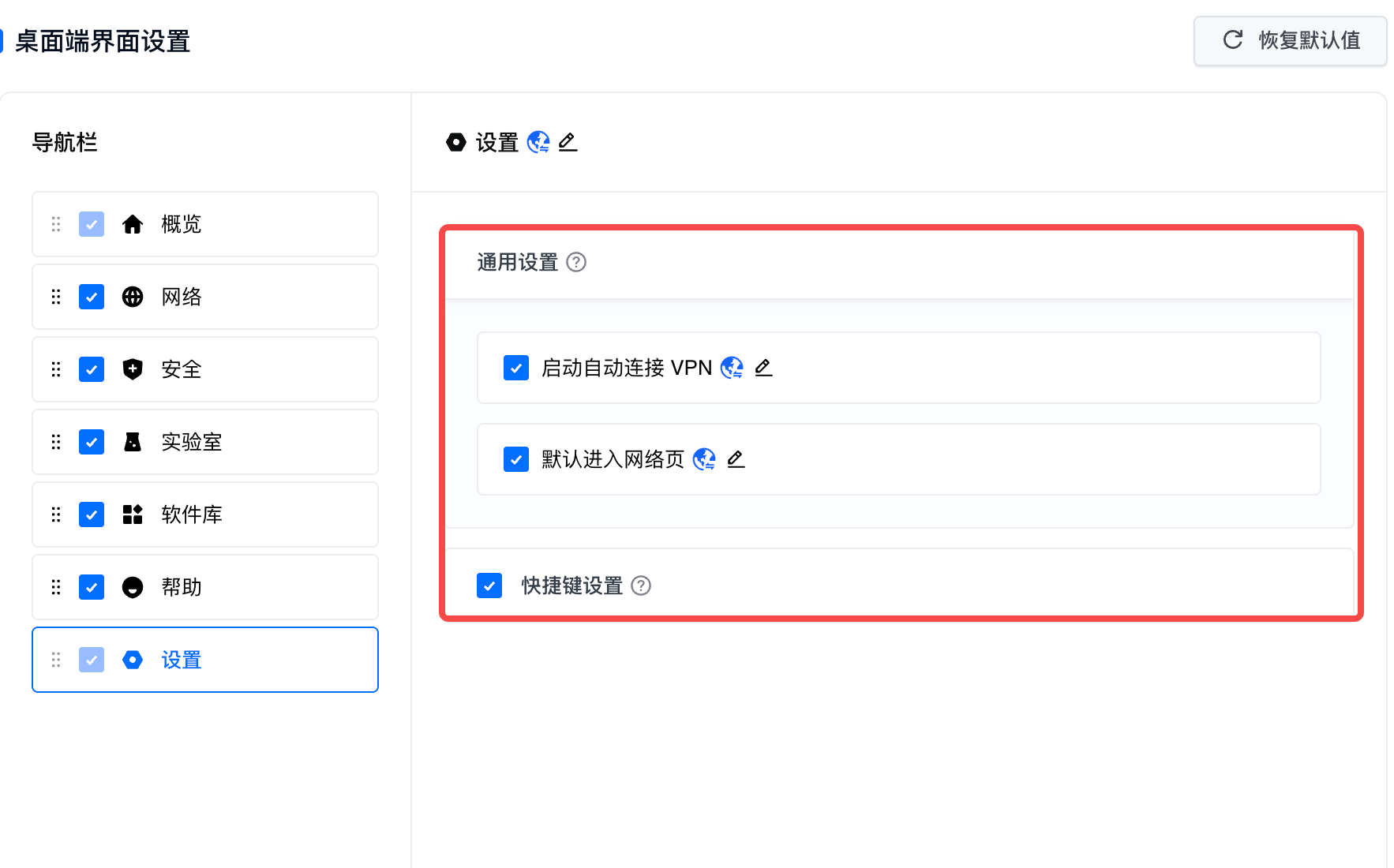Click the globe translate icon beside 设置 title
The width and height of the screenshot is (1394, 868).
(538, 142)
